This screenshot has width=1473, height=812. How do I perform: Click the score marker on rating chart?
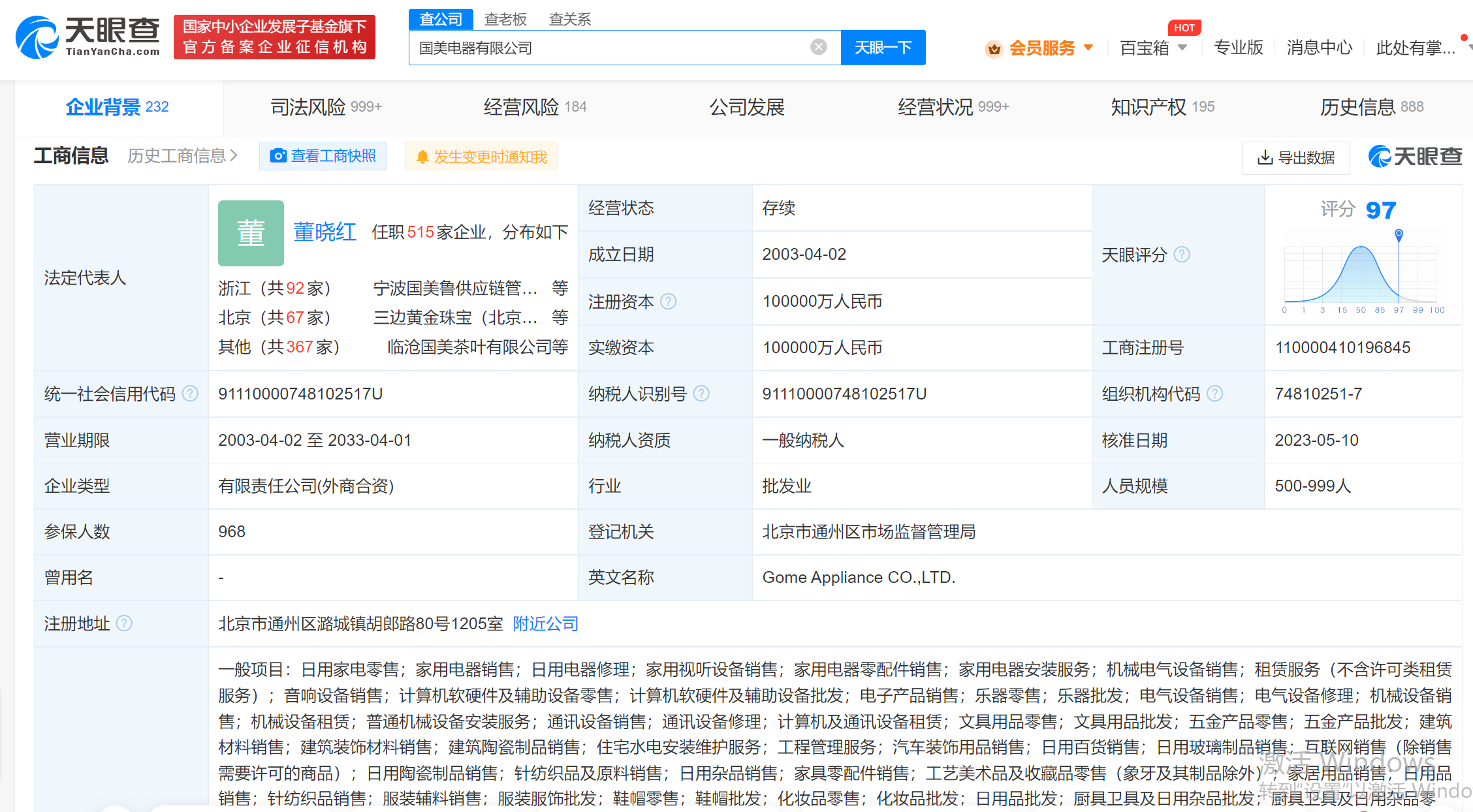click(1399, 234)
